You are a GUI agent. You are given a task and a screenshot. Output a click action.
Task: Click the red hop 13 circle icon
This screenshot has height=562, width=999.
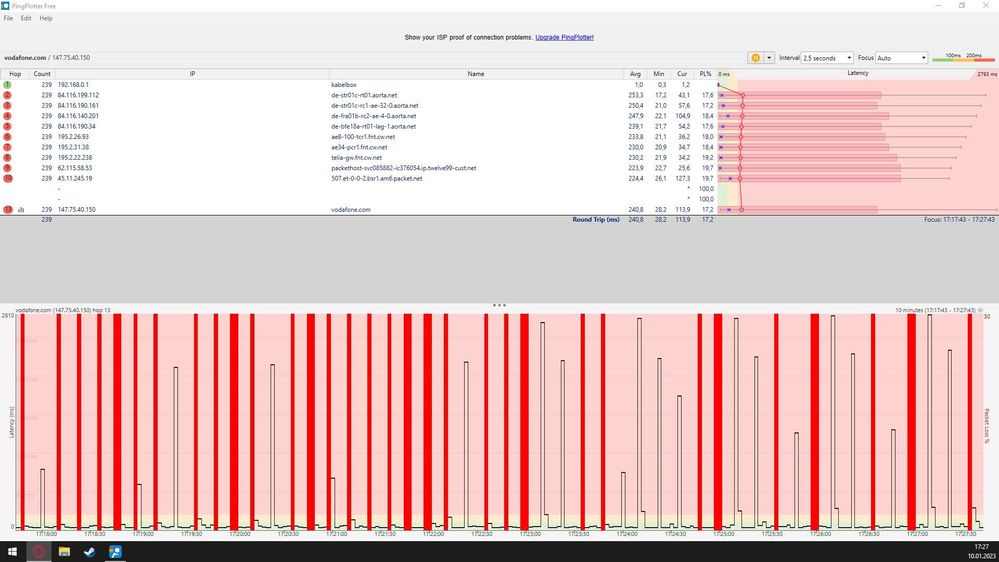[8, 209]
